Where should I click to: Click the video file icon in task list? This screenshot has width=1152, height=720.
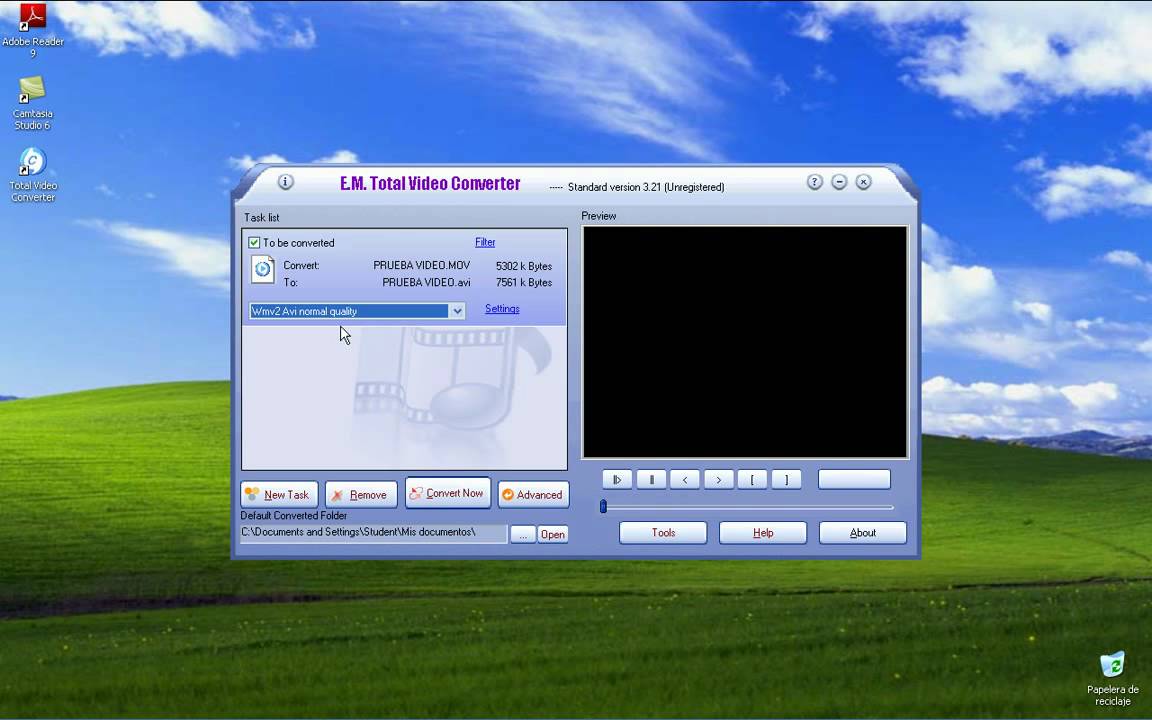(x=262, y=270)
